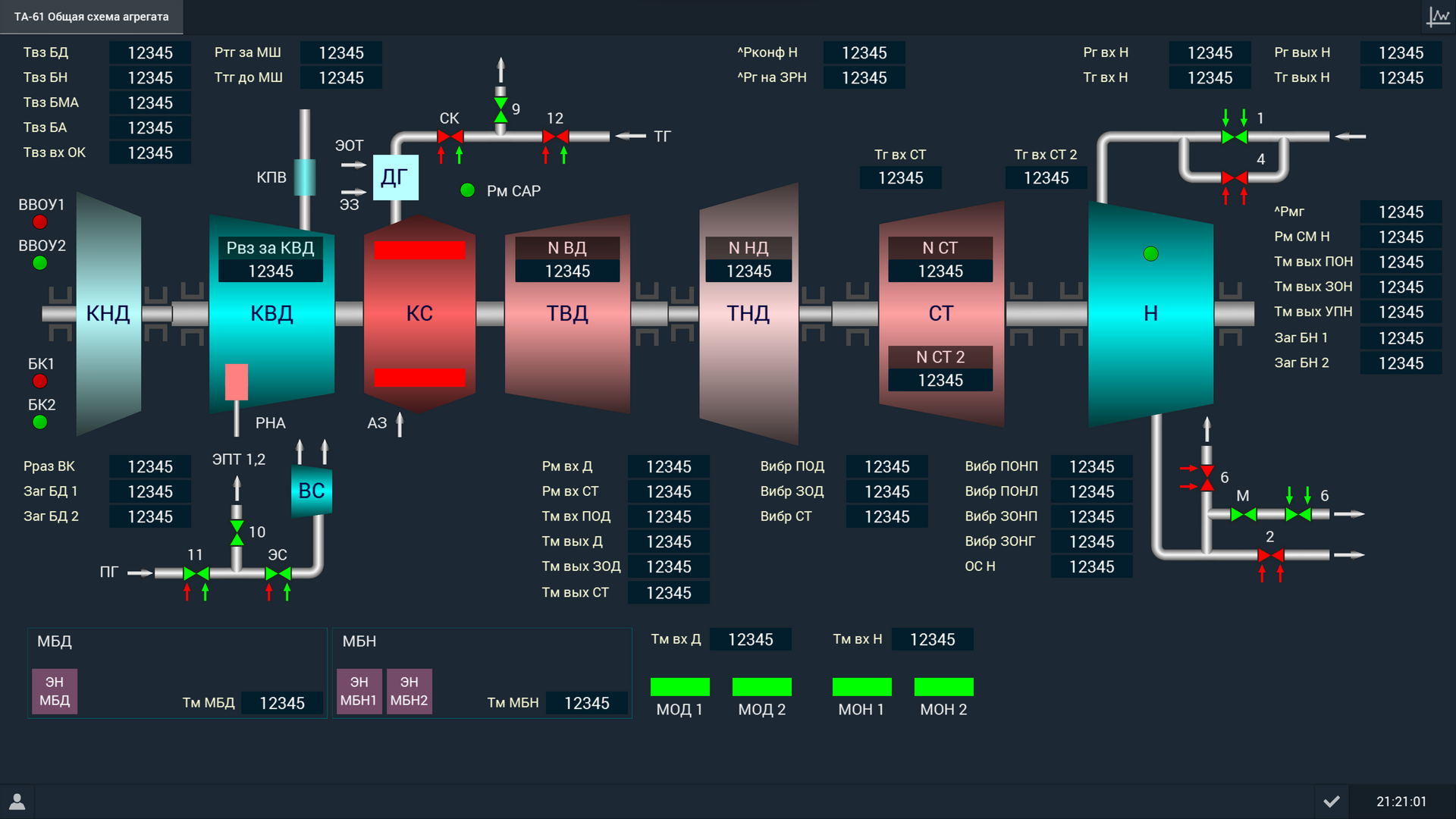Click the user profile icon at bottom-left
This screenshot has width=1456, height=819.
pos(17,802)
